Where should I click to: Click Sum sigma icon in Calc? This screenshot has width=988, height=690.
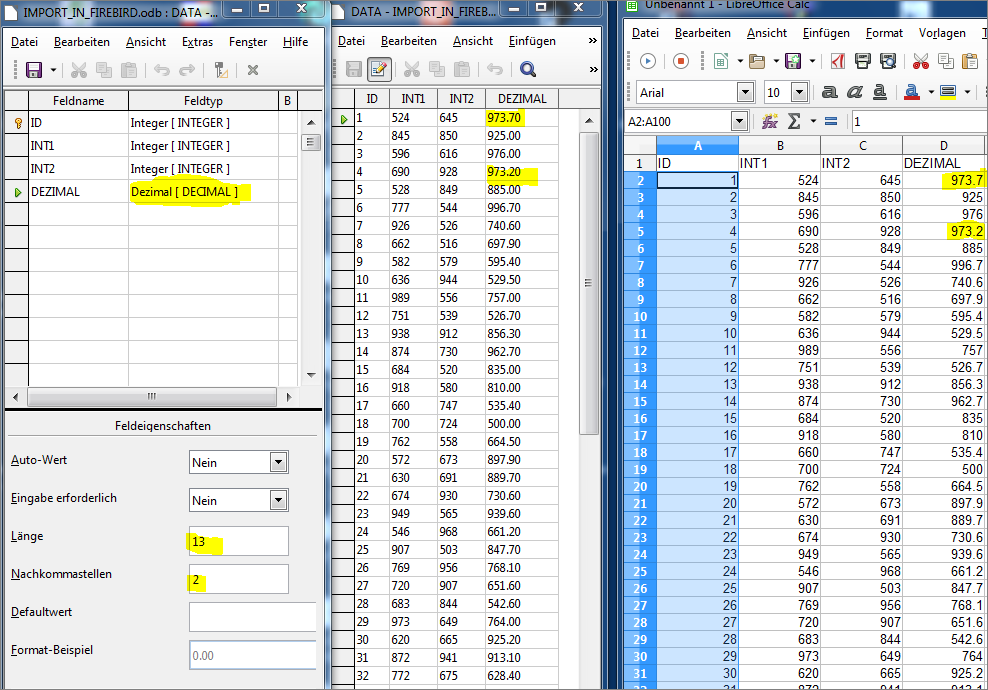tap(794, 121)
